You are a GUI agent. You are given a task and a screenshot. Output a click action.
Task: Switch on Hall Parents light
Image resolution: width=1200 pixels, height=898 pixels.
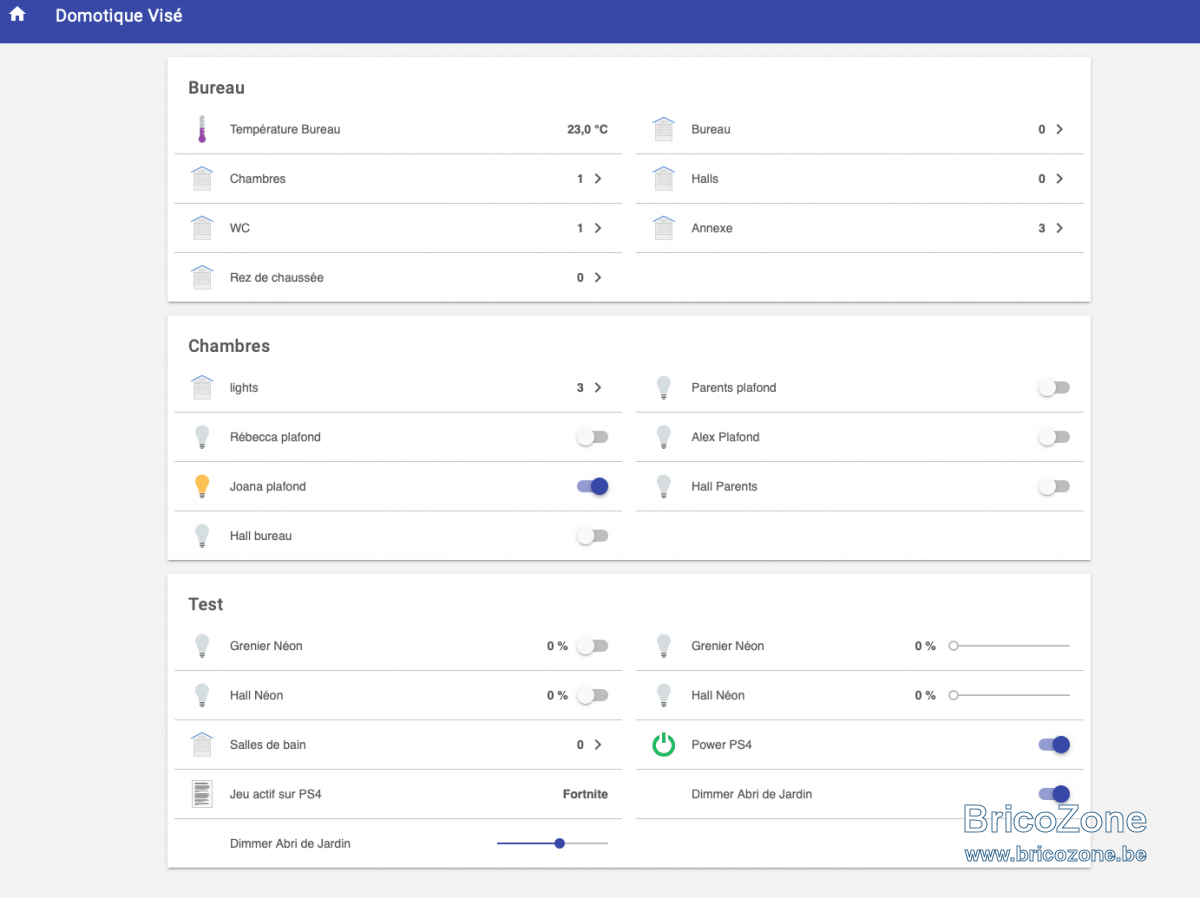tap(1054, 486)
